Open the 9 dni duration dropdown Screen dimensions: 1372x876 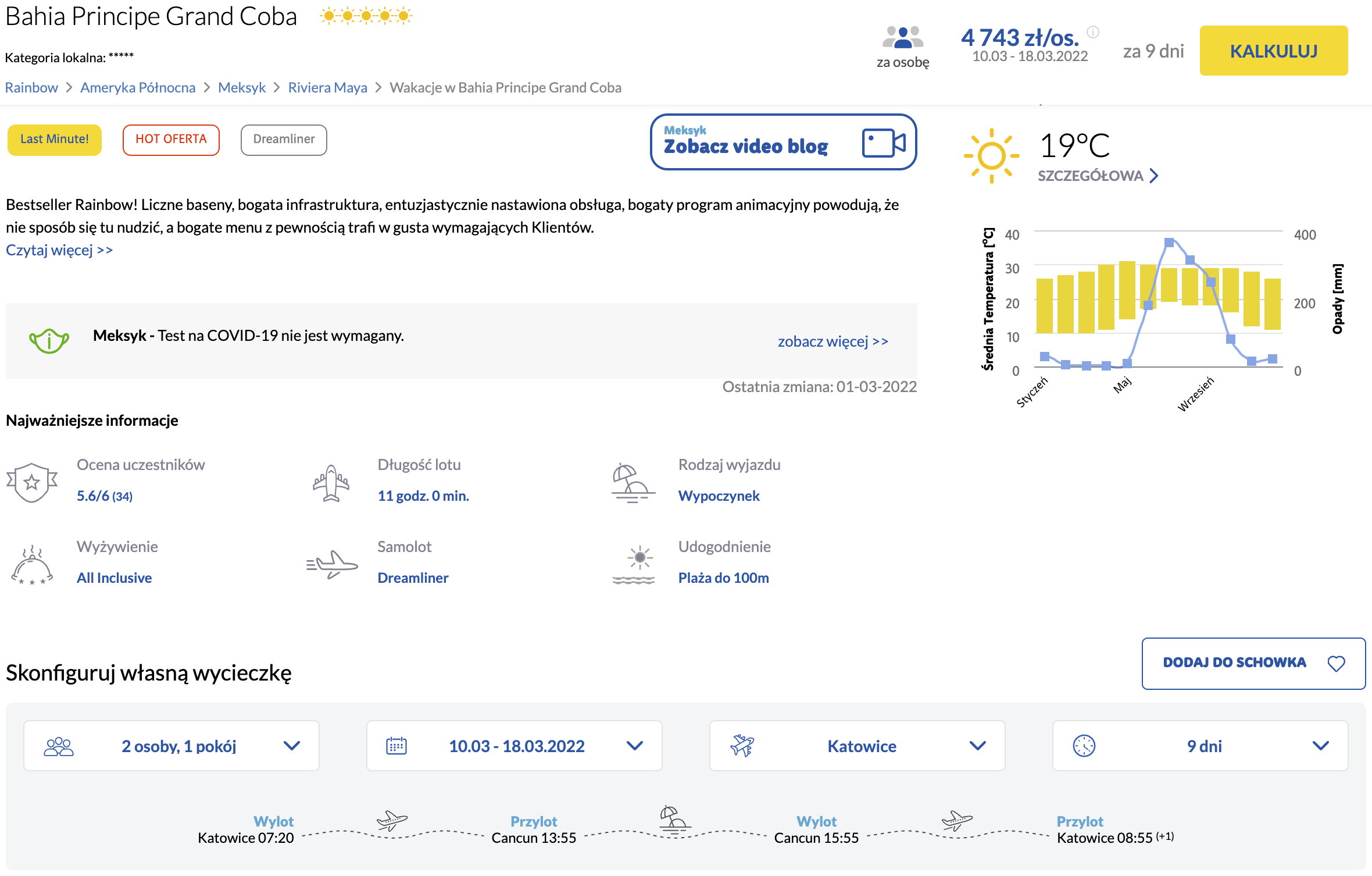[x=1200, y=746]
